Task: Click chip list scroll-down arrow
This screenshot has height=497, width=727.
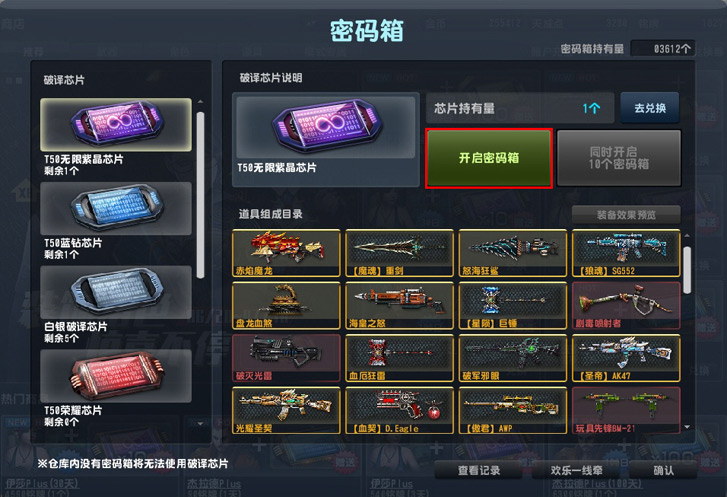Action: pos(200,423)
